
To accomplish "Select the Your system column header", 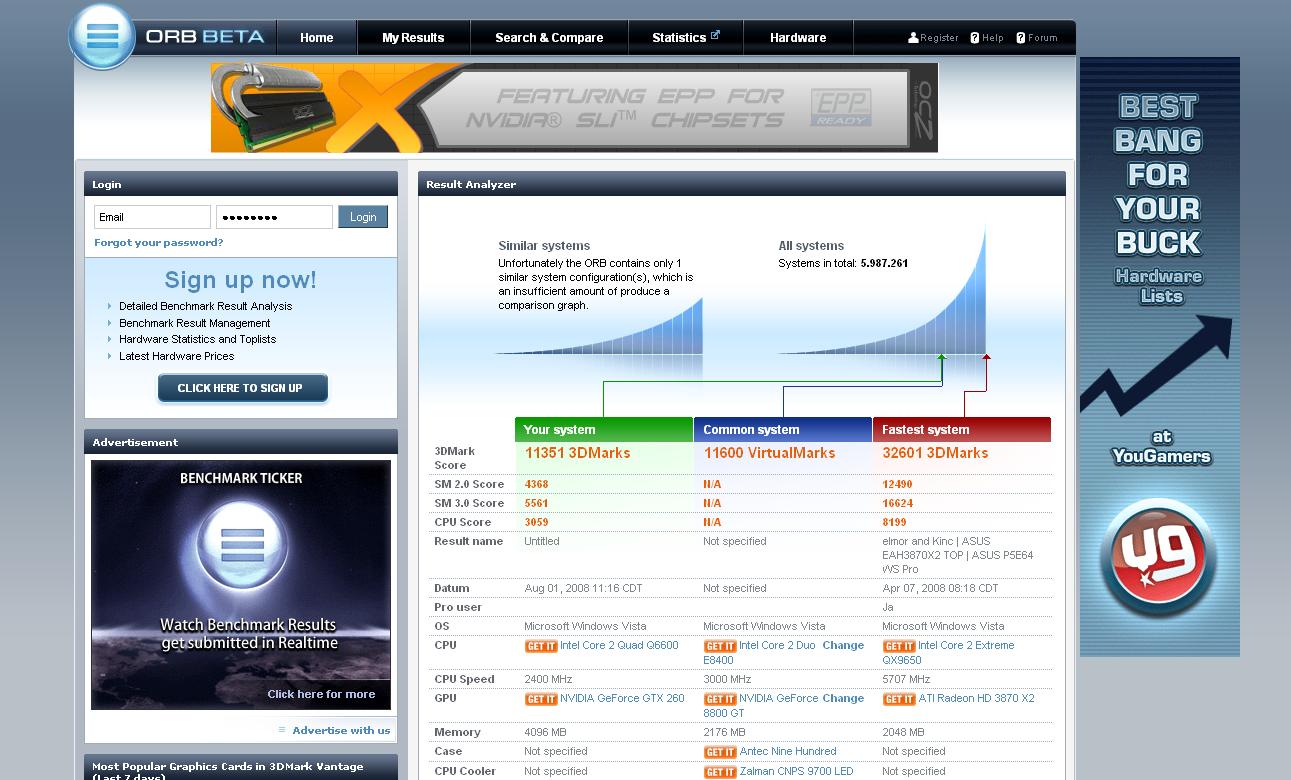I will pyautogui.click(x=603, y=429).
